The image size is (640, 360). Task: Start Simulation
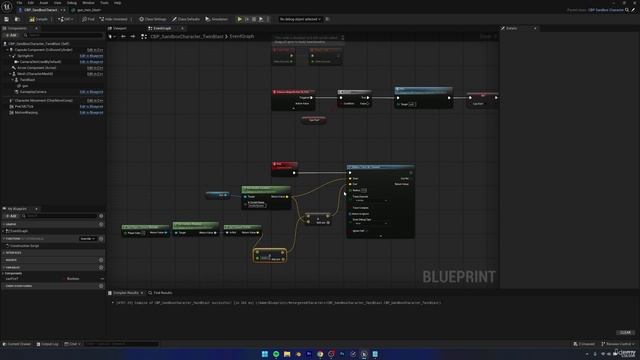[x=217, y=19]
